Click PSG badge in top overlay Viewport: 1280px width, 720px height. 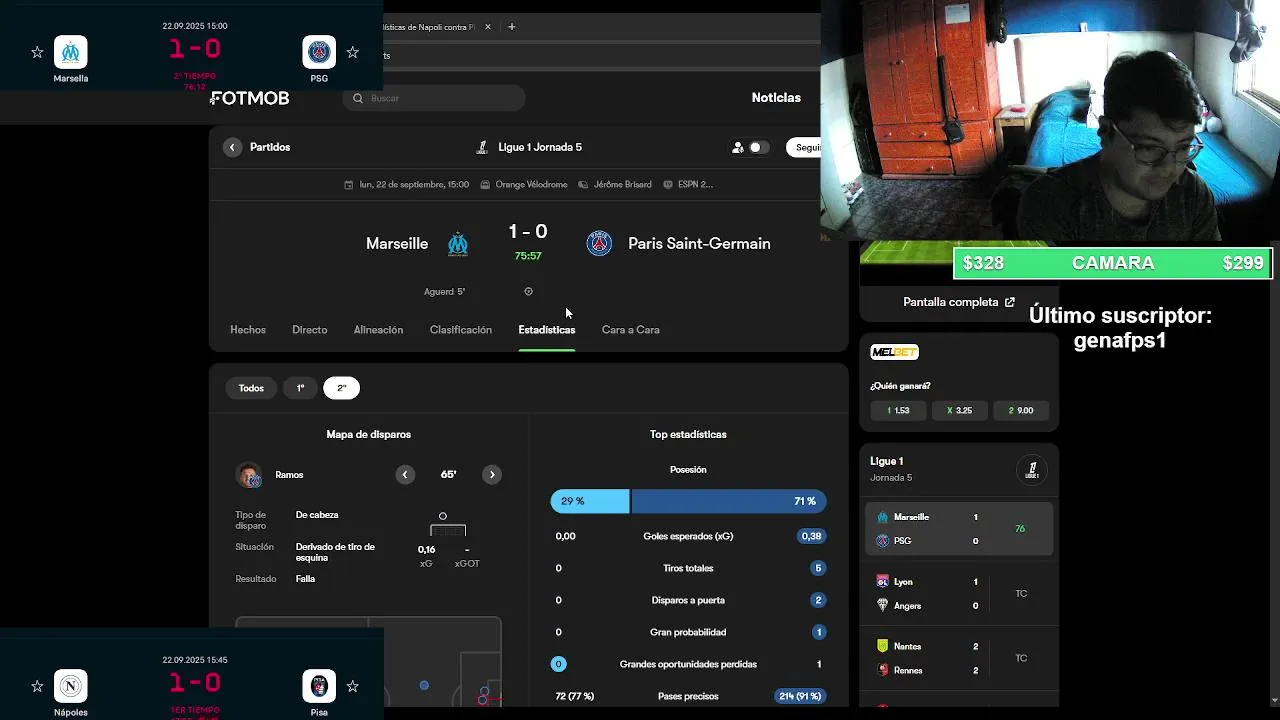click(x=319, y=52)
